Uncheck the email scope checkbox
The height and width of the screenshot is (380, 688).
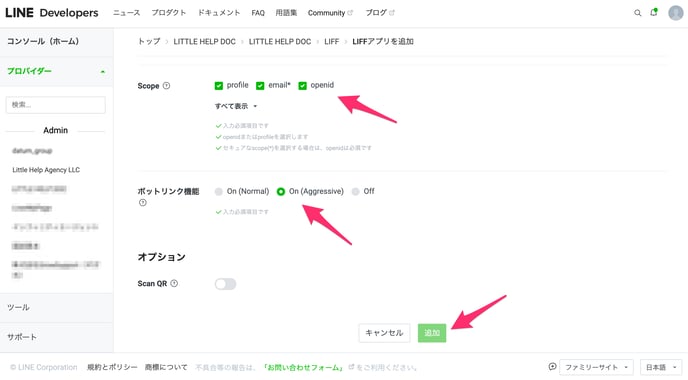260,86
